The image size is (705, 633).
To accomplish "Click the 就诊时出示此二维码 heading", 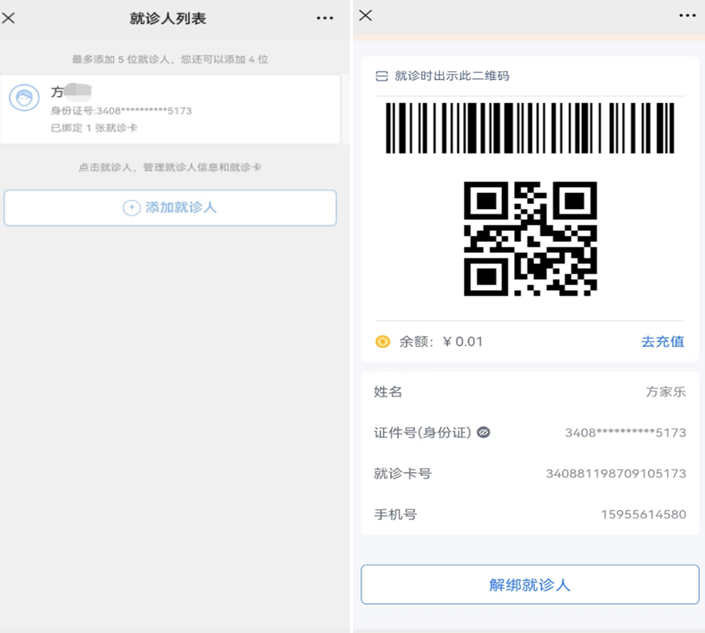I will tap(452, 76).
